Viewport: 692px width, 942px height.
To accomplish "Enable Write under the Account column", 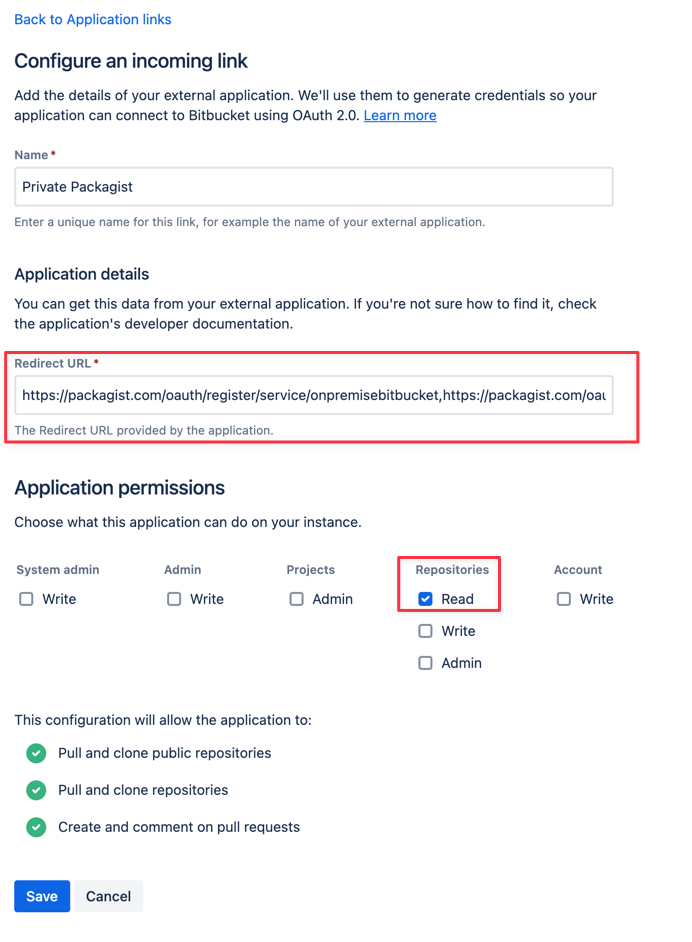I will [563, 598].
